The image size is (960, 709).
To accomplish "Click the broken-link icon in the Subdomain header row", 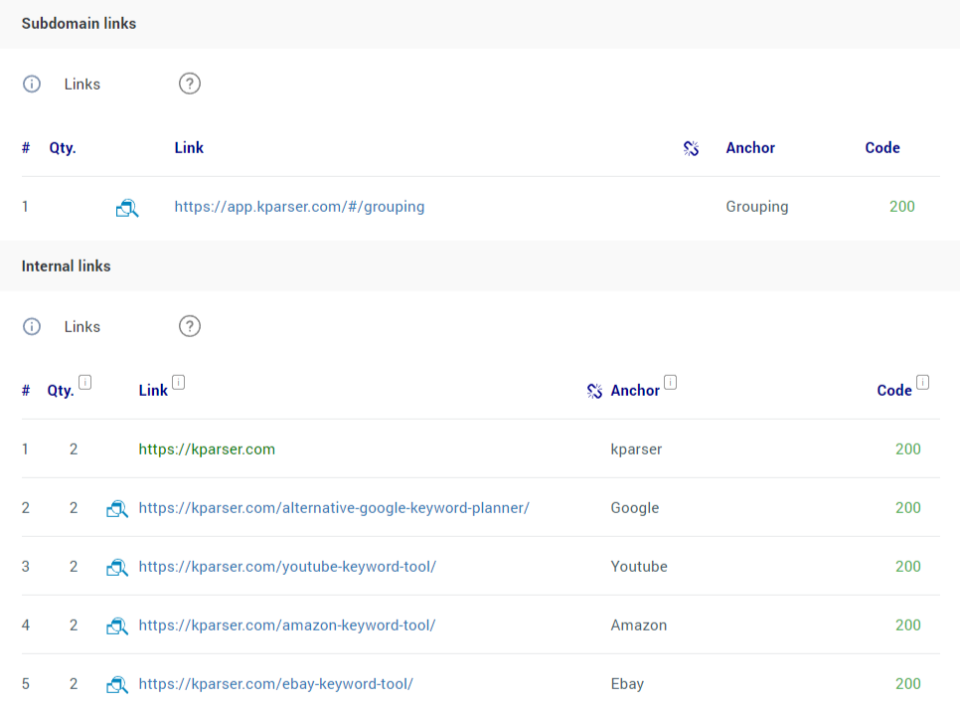I will [691, 148].
